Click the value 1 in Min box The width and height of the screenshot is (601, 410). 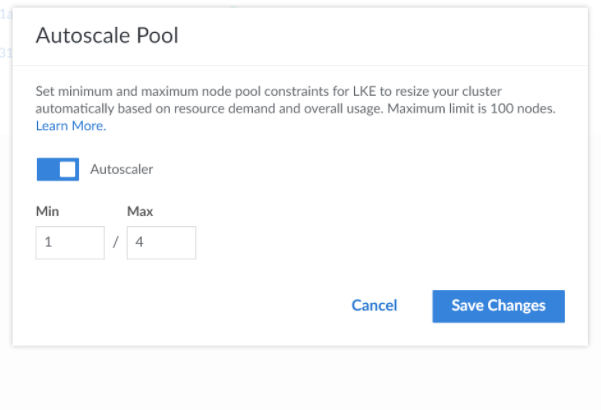[48, 243]
